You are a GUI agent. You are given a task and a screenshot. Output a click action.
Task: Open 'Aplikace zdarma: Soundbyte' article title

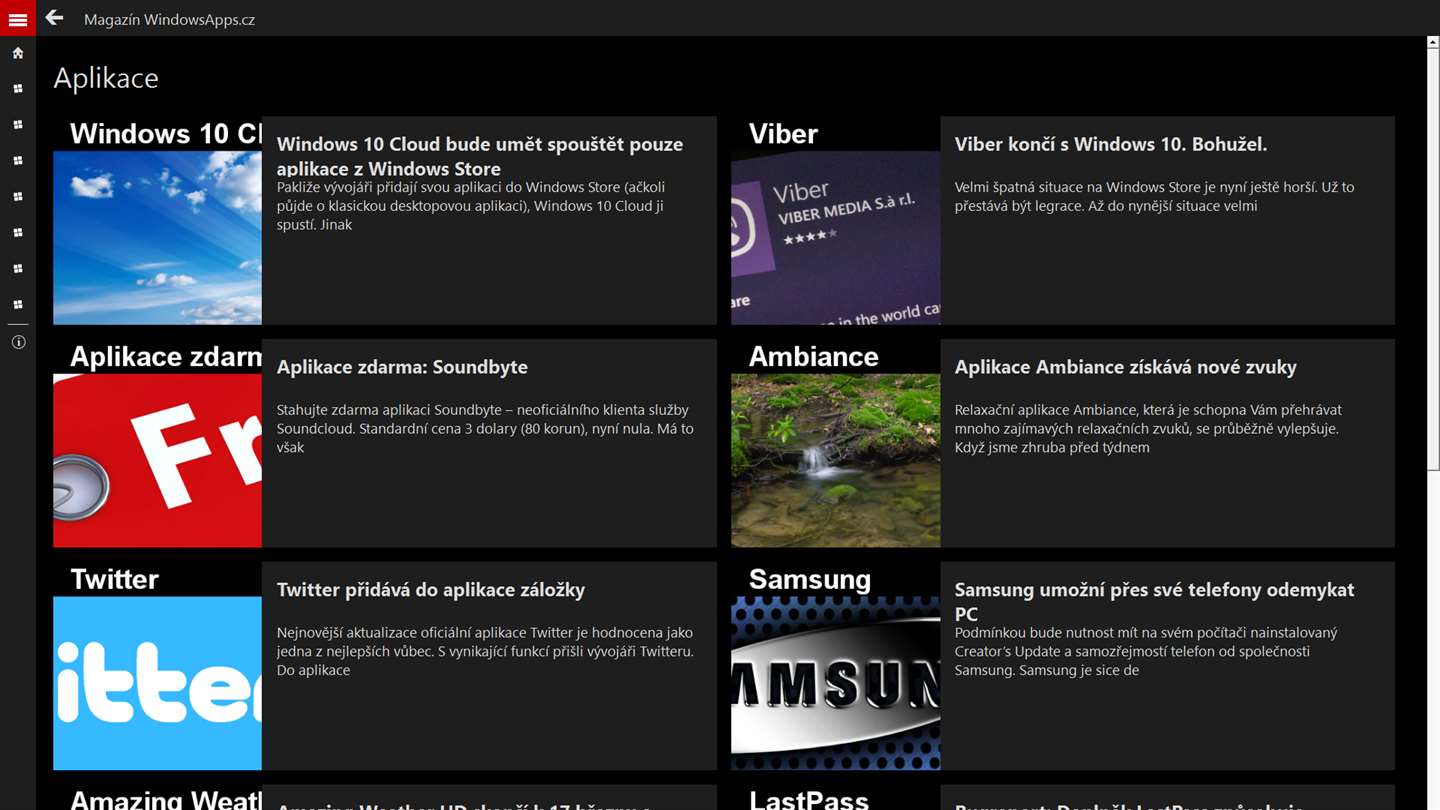(402, 367)
